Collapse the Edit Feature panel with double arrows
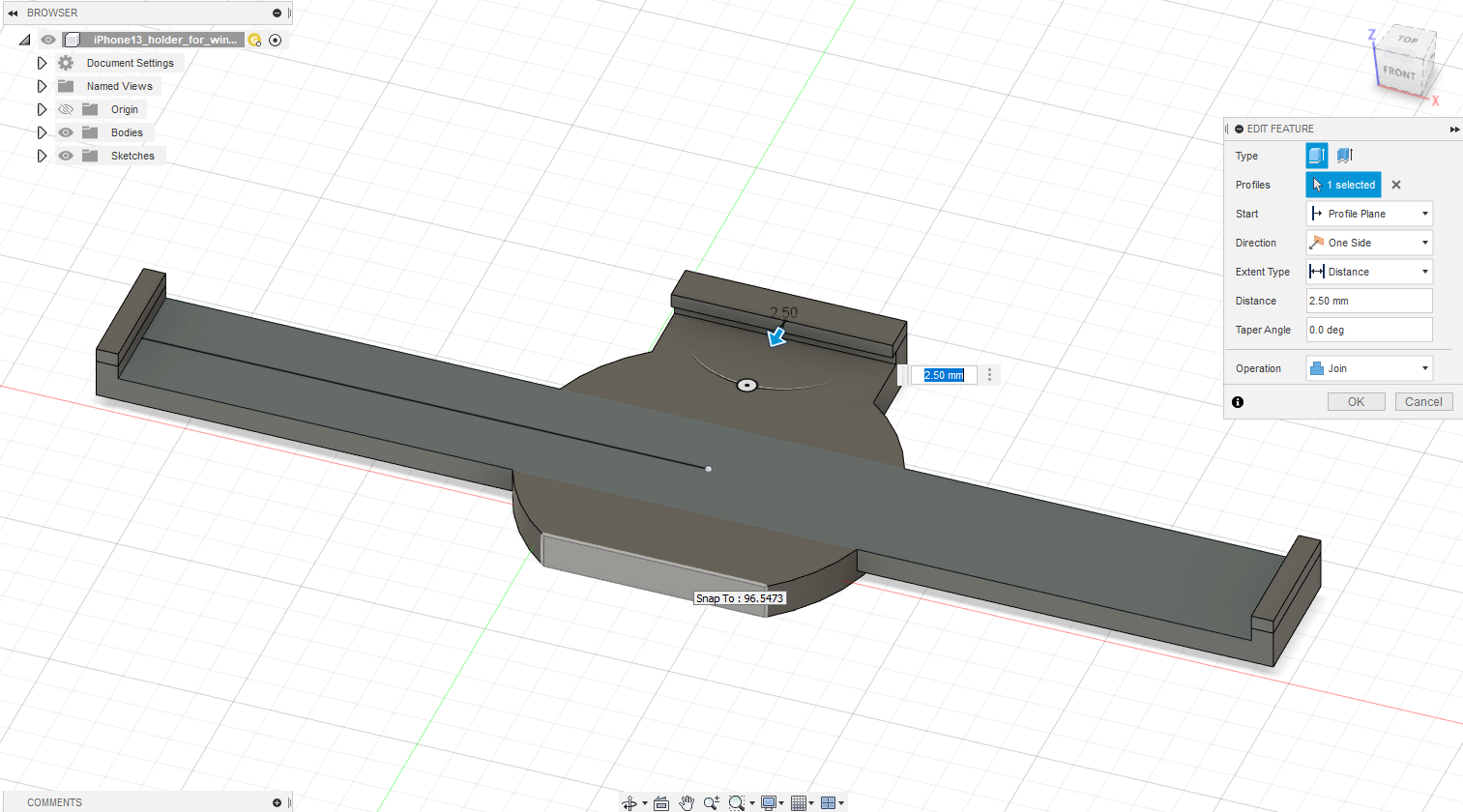The width and height of the screenshot is (1463, 812). click(1454, 129)
